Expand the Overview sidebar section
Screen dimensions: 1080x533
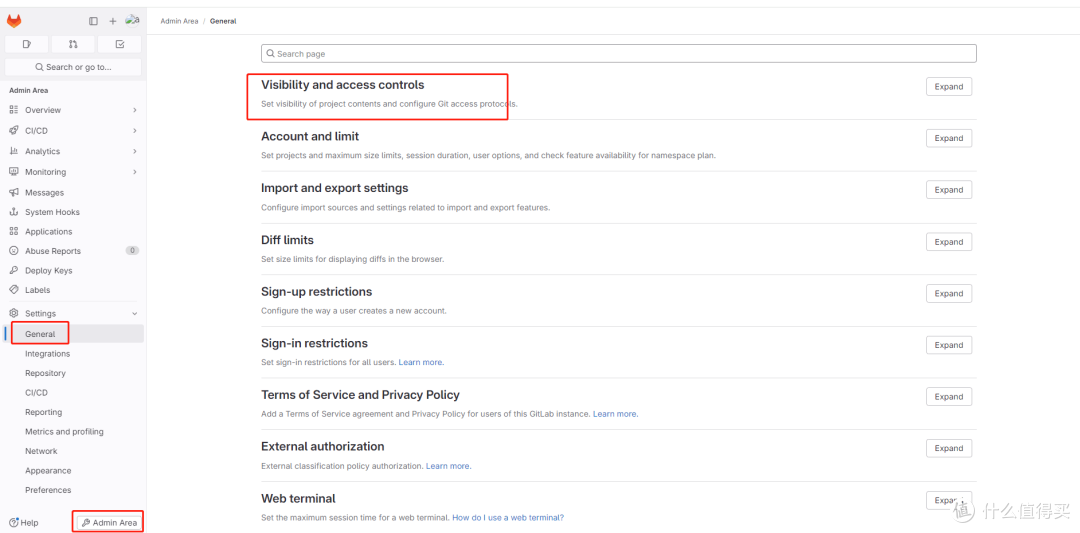tap(73, 110)
